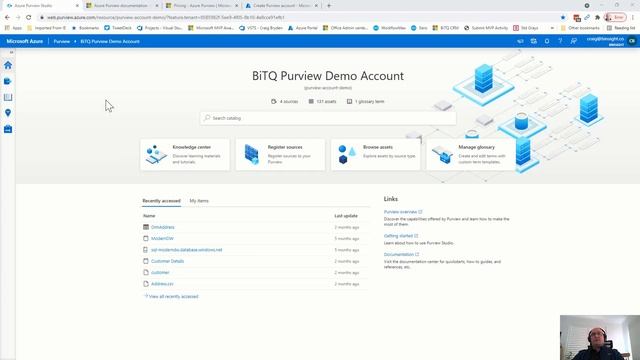Open the DimAddress recent item

162,227
